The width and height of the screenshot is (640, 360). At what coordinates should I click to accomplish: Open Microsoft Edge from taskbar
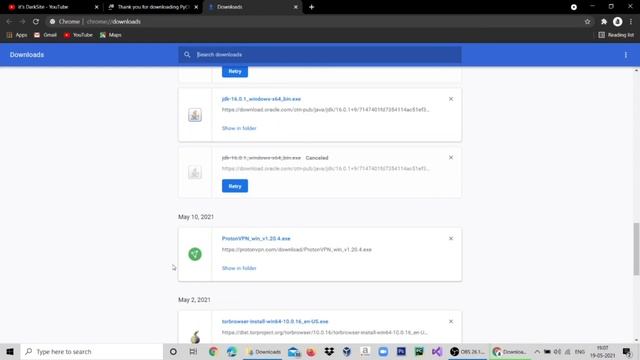pos(231,351)
